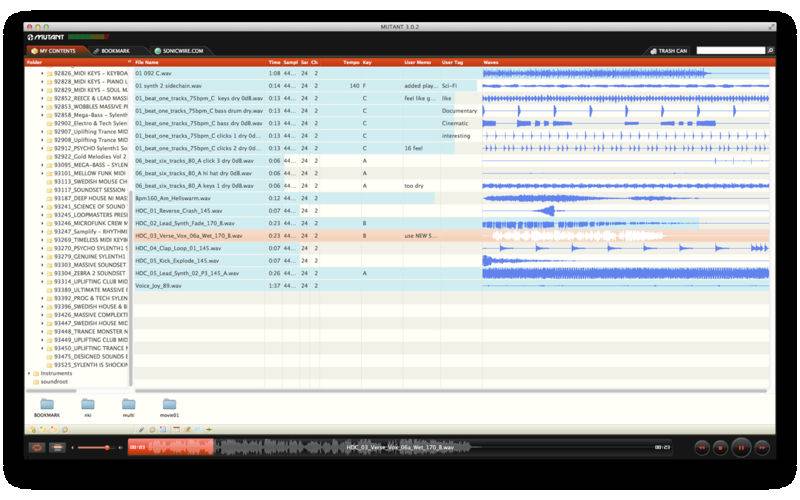
Task: Expand the 92826_MIDI KEYS folder
Action: [x=42, y=73]
